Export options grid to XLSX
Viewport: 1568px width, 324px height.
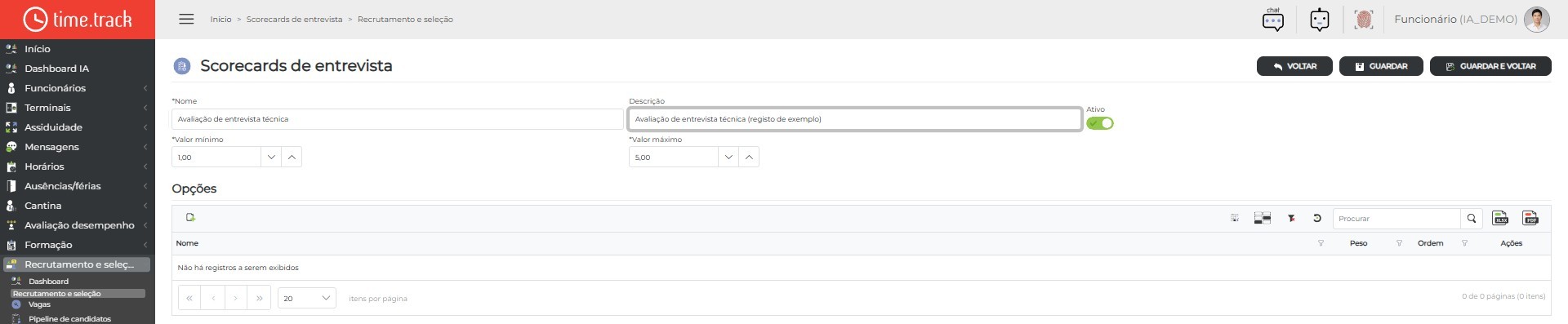pyautogui.click(x=1500, y=218)
